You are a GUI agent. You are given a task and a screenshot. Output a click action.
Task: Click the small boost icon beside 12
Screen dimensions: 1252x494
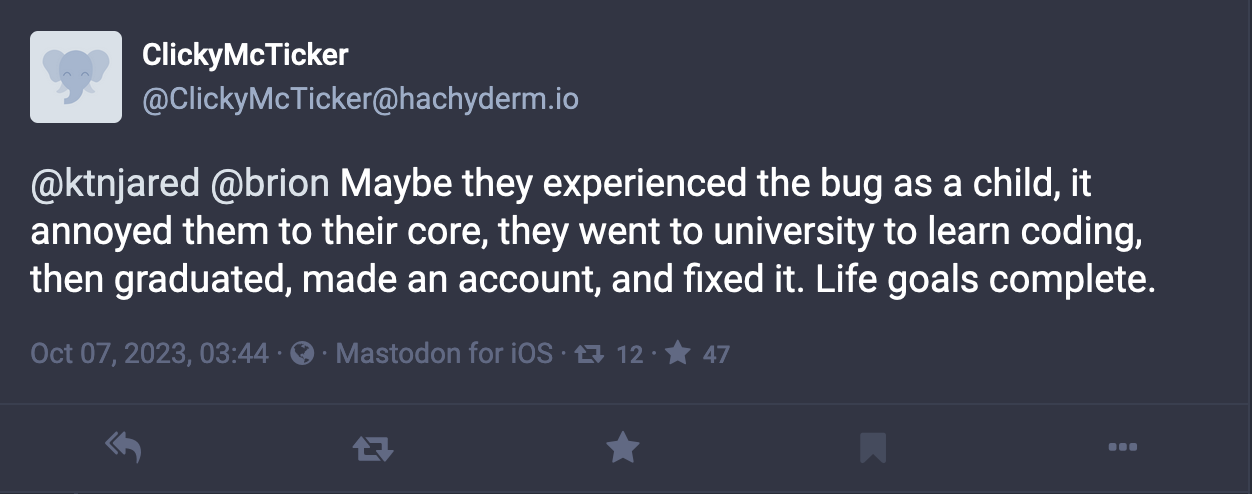[591, 354]
